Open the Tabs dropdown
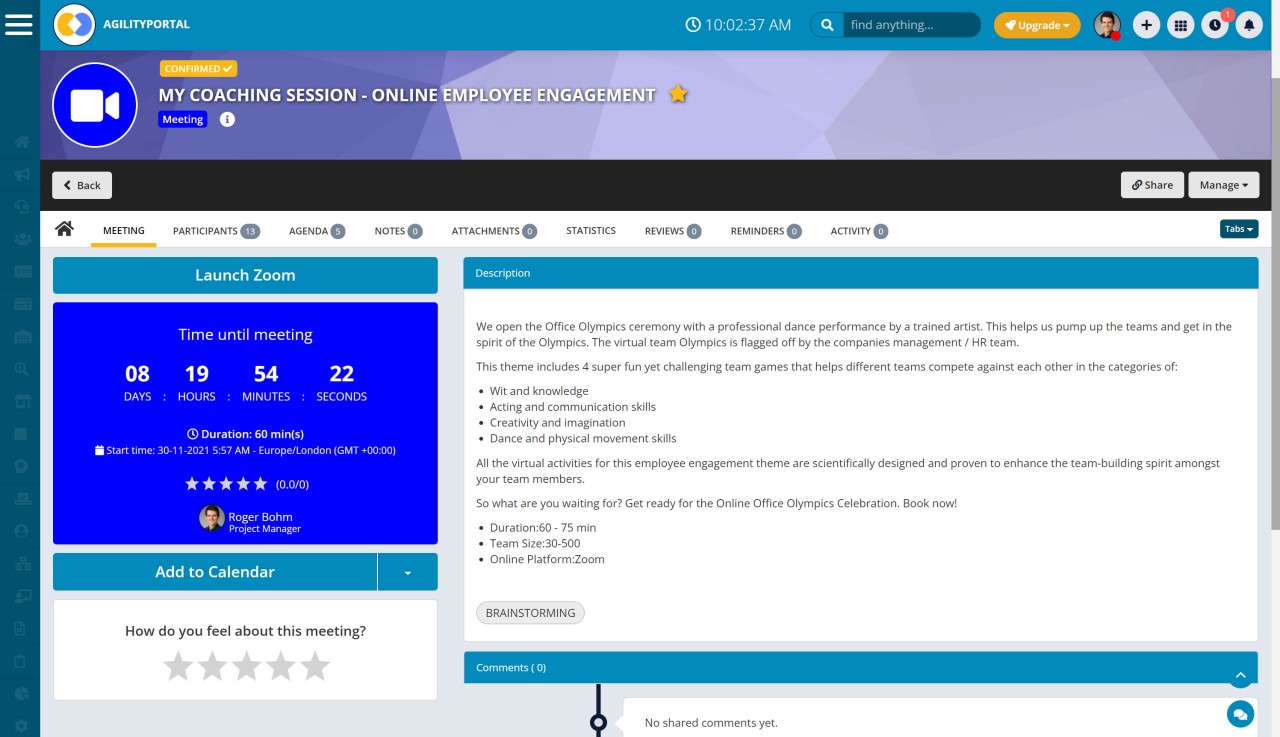The height and width of the screenshot is (737, 1280). [1238, 229]
